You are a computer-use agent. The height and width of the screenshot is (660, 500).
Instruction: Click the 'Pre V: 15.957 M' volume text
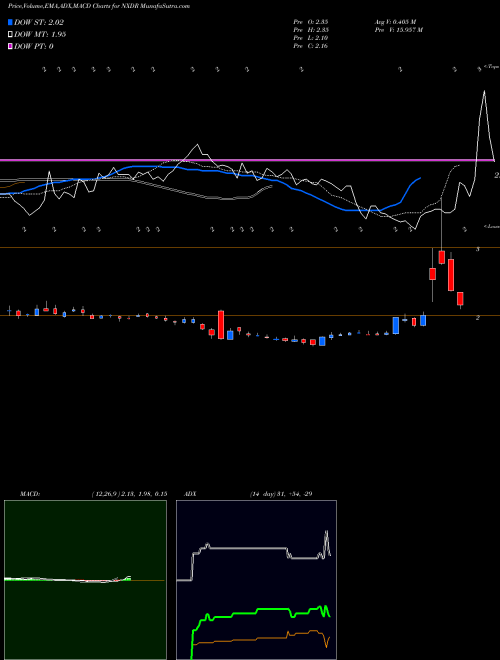point(398,30)
